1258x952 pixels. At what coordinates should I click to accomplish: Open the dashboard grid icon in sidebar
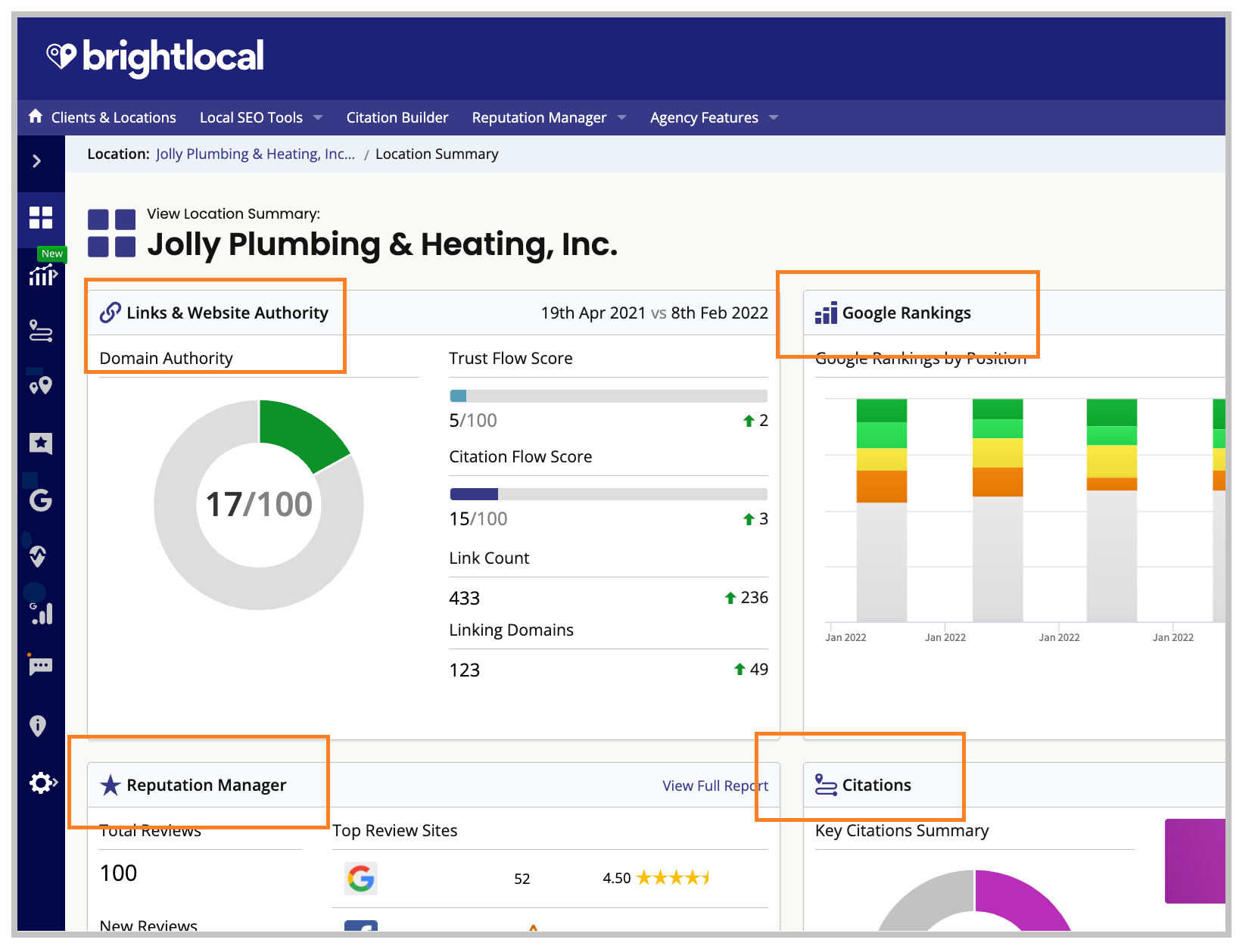coord(41,218)
